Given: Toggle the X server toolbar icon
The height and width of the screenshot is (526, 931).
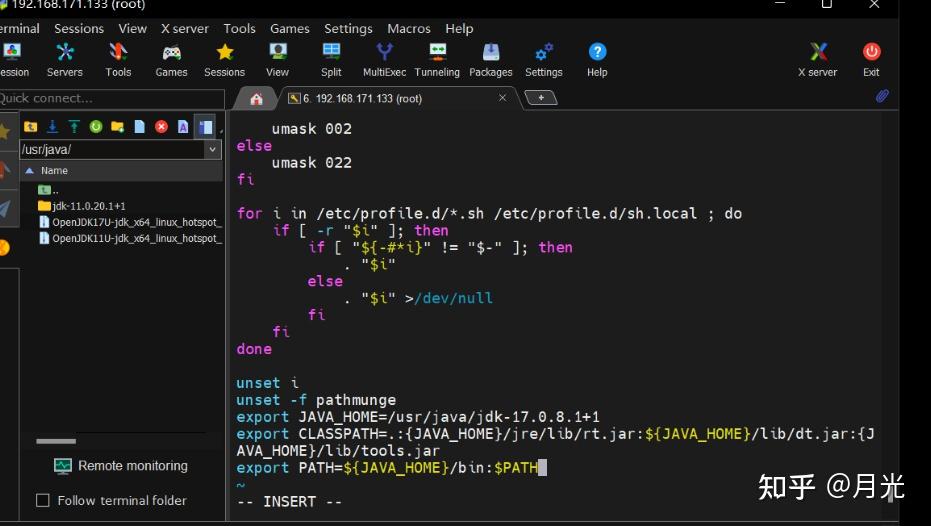Looking at the screenshot, I should coord(818,60).
